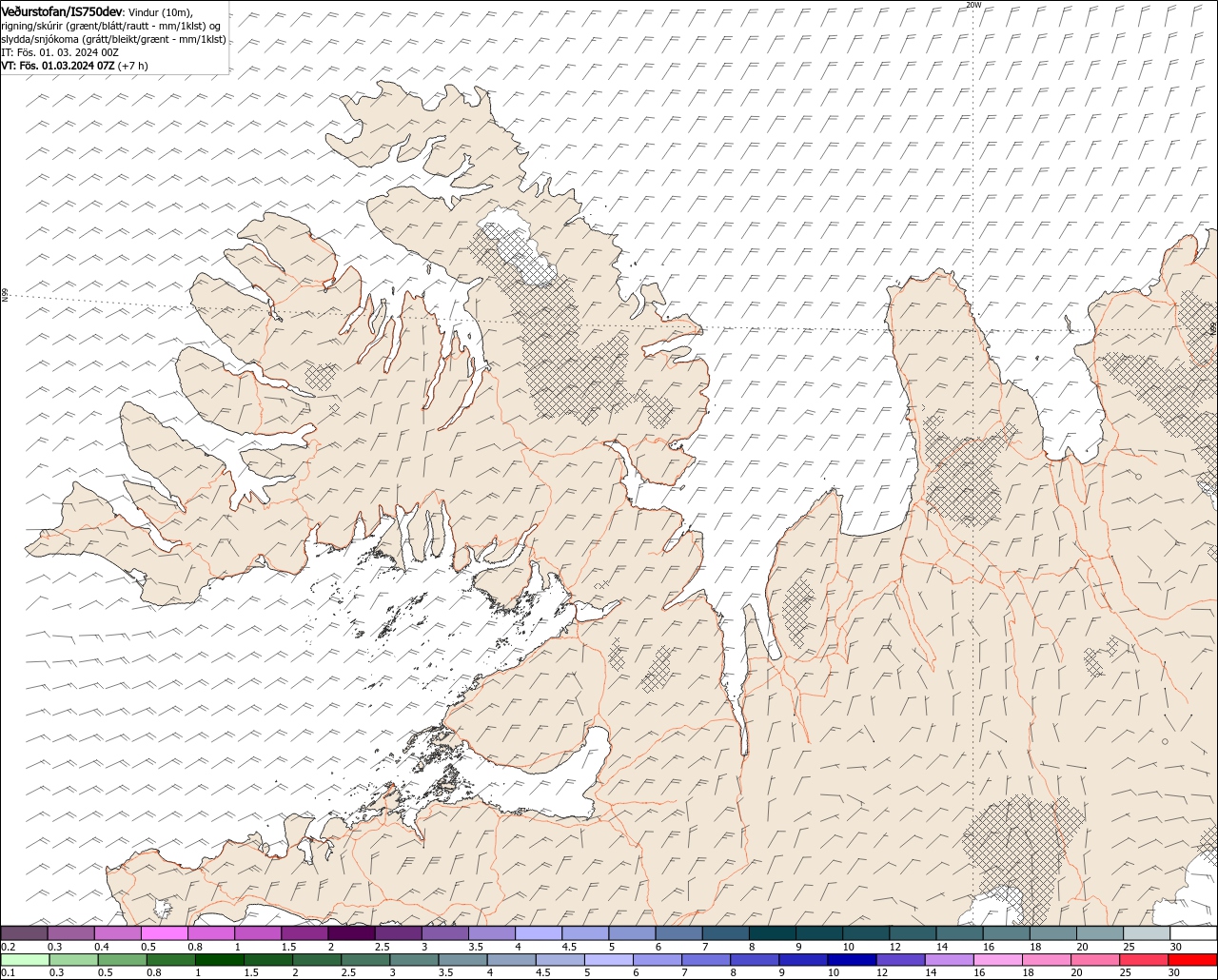This screenshot has height=980, width=1218.
Task: Select the pale pink rain swatch between 16 and 18
Action: click(999, 960)
